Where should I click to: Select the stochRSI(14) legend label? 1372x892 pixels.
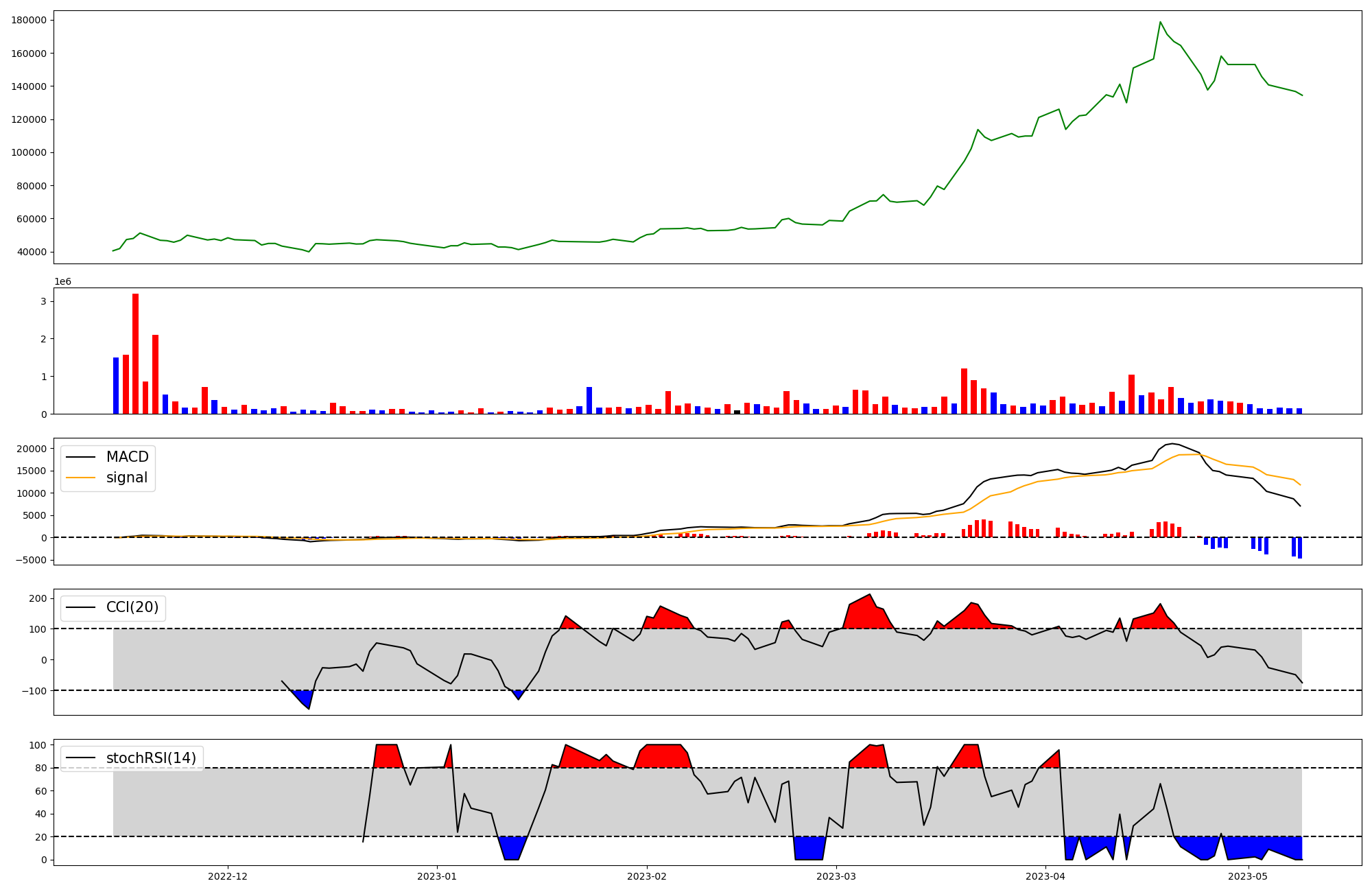pyautogui.click(x=151, y=758)
